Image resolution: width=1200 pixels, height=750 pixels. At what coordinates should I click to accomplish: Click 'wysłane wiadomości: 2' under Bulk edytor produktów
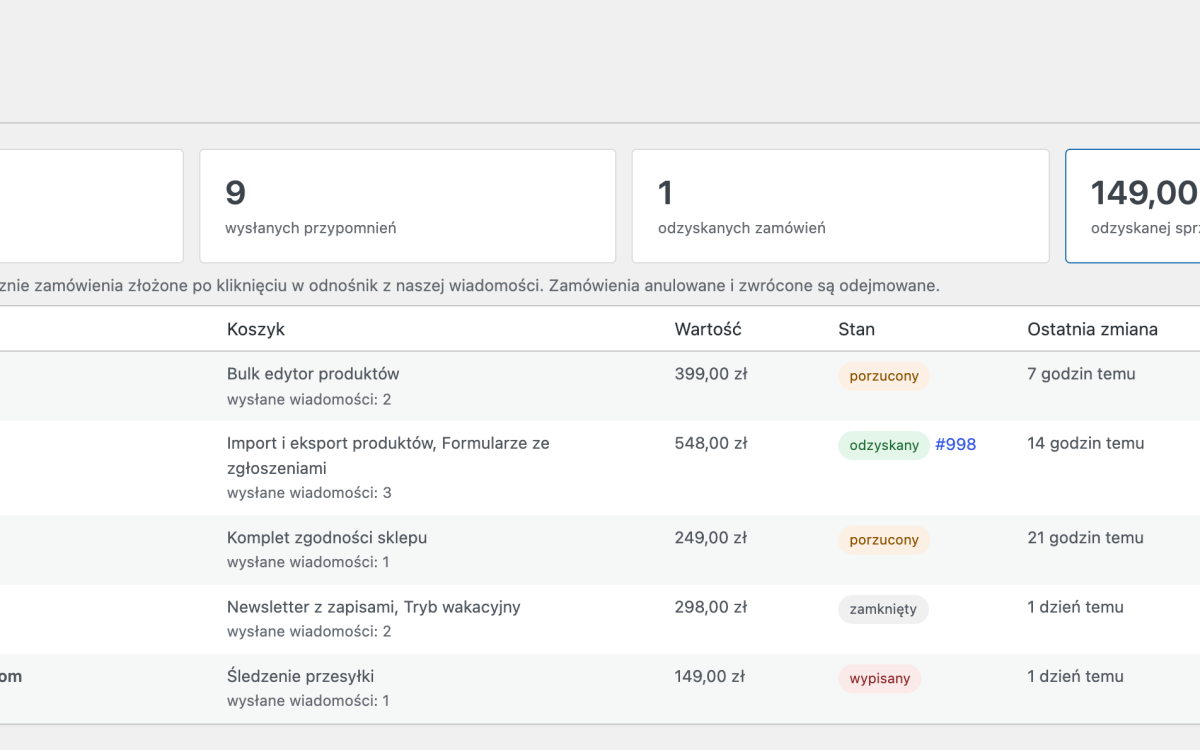tap(309, 400)
